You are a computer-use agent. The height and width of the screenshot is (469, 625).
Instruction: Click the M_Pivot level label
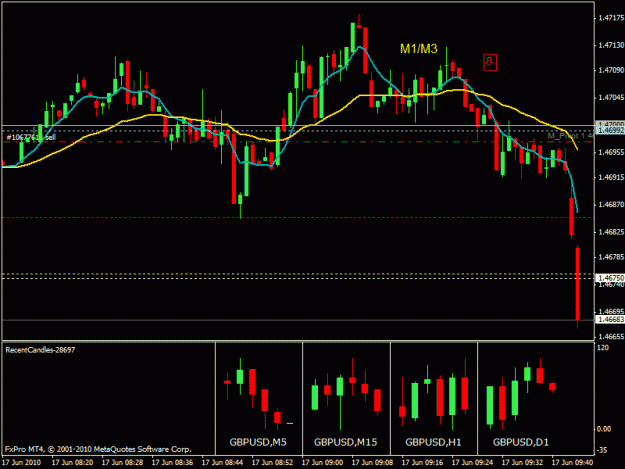click(570, 136)
